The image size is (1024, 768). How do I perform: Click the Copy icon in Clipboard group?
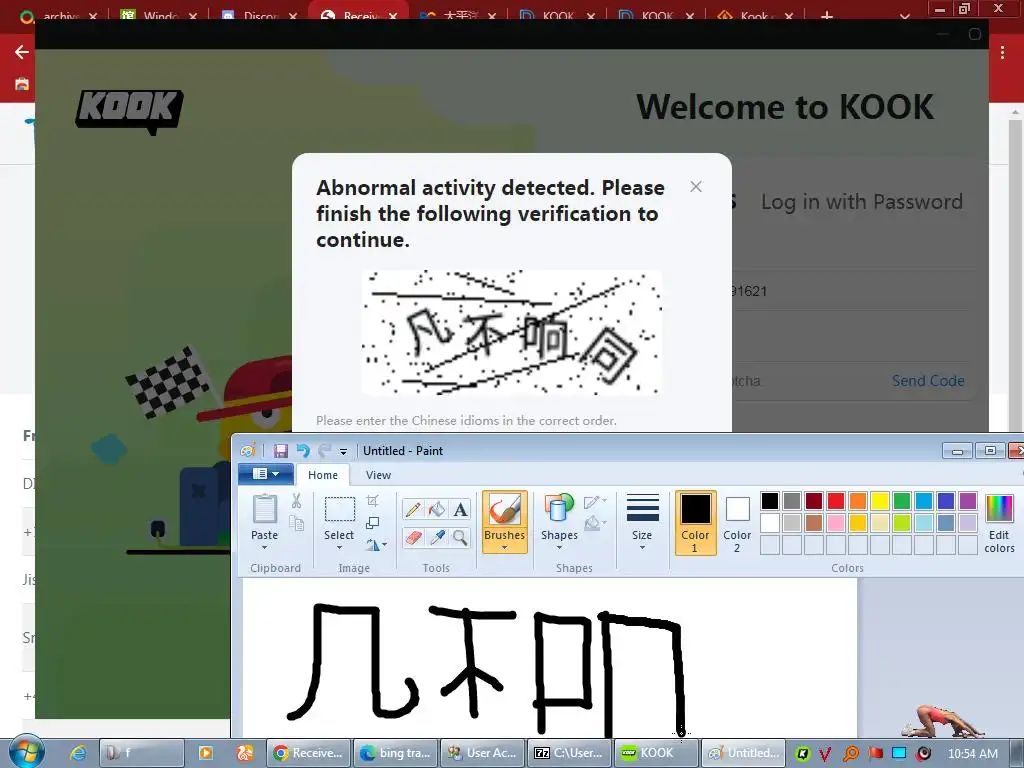(296, 524)
